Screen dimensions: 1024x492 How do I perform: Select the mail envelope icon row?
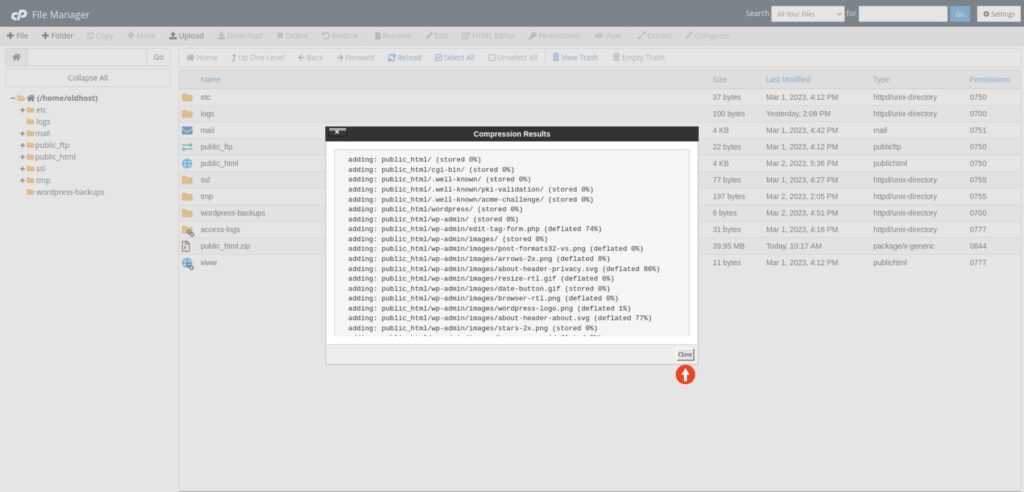pos(187,130)
